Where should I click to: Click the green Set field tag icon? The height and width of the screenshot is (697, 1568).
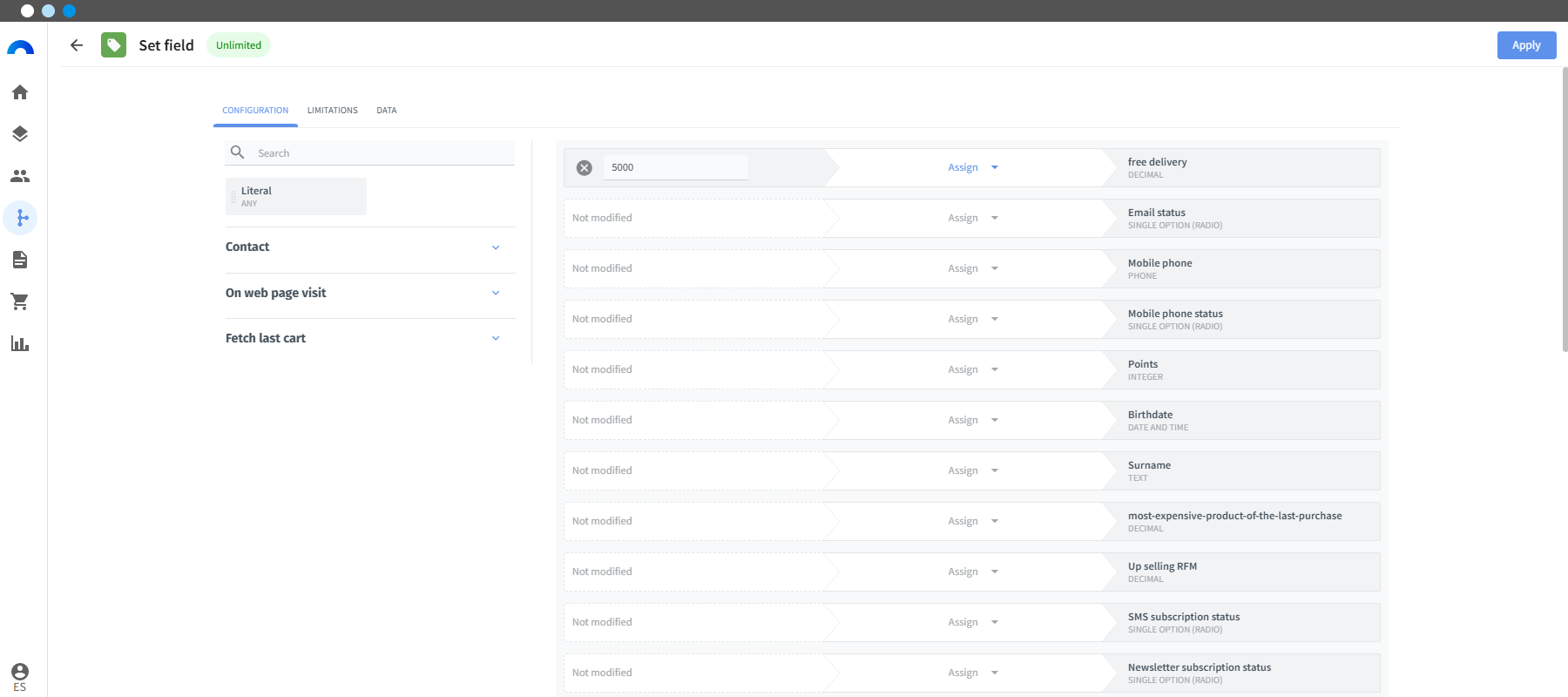pyautogui.click(x=113, y=45)
